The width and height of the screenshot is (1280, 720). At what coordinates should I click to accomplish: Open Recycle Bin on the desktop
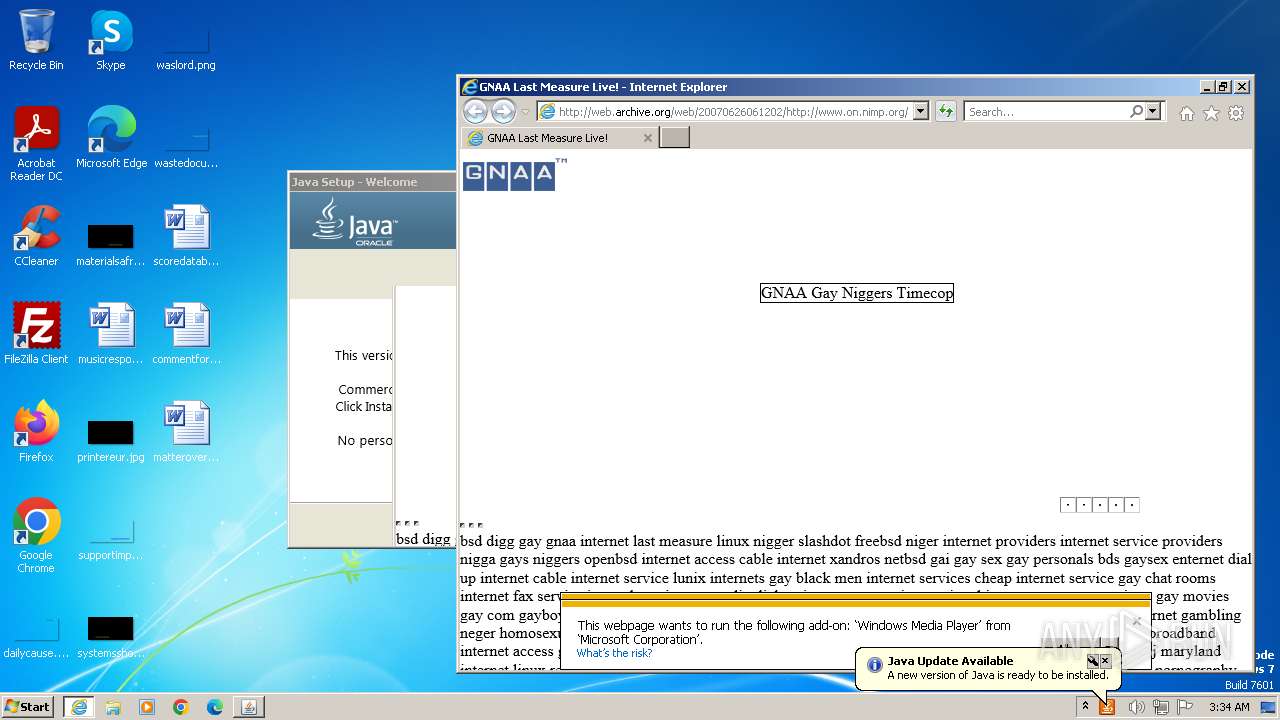(36, 40)
